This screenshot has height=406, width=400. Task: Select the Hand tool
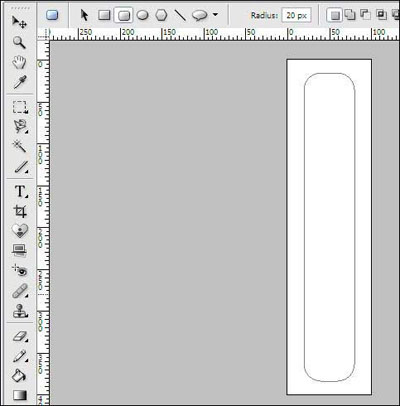(x=19, y=62)
